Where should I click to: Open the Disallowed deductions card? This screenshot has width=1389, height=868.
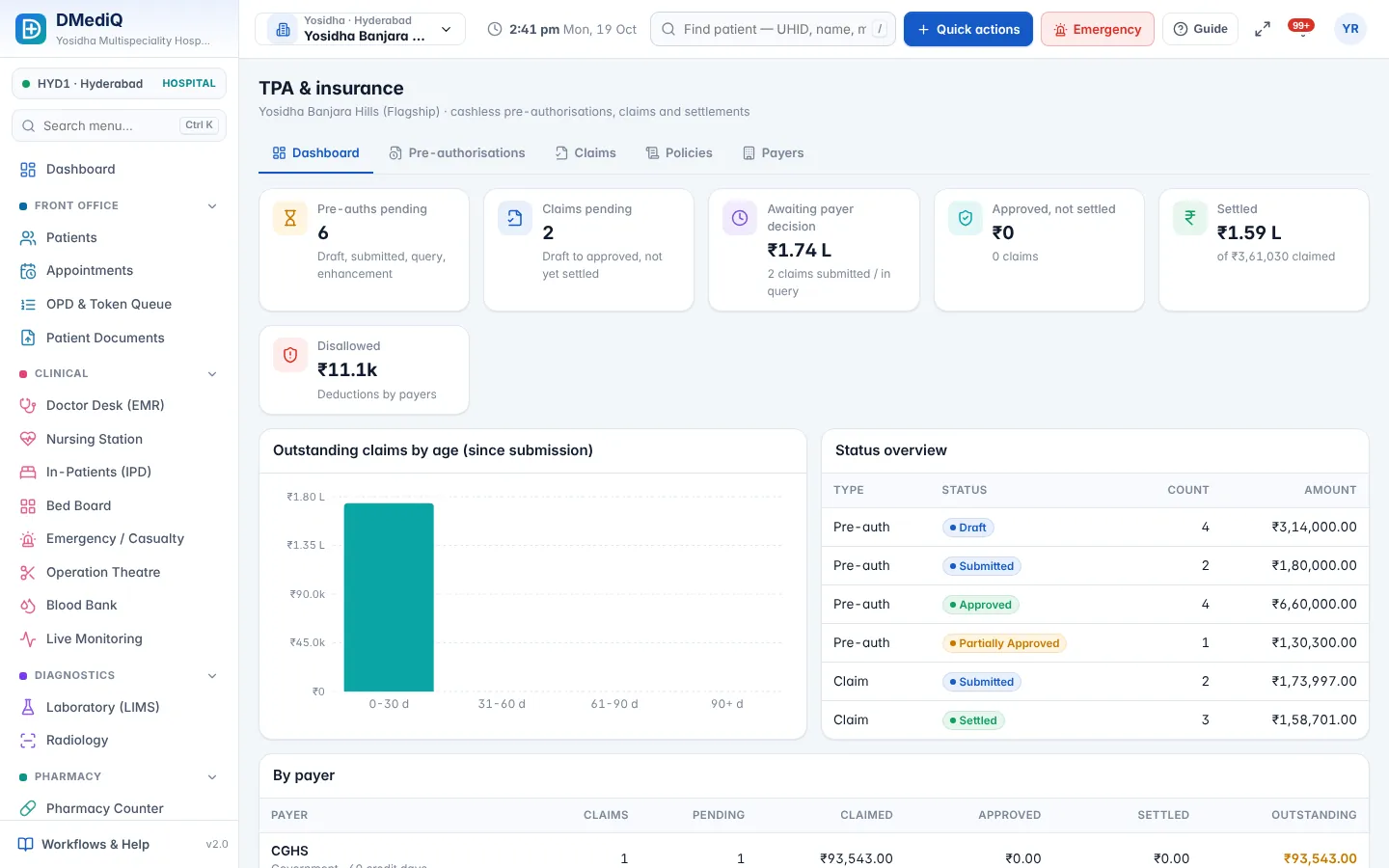[x=365, y=370]
